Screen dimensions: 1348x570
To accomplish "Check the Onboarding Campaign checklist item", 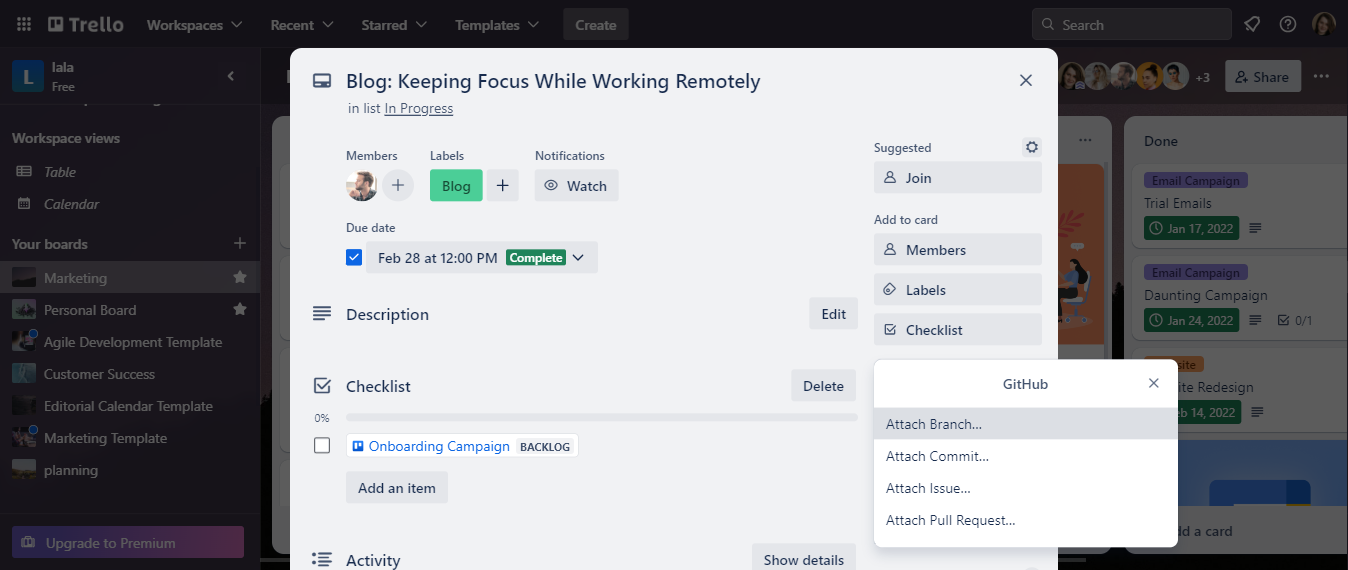I will [322, 446].
